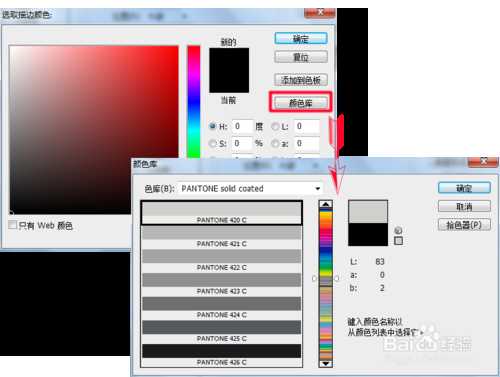Confirm with 确定 in the color picker dialog

[301, 39]
